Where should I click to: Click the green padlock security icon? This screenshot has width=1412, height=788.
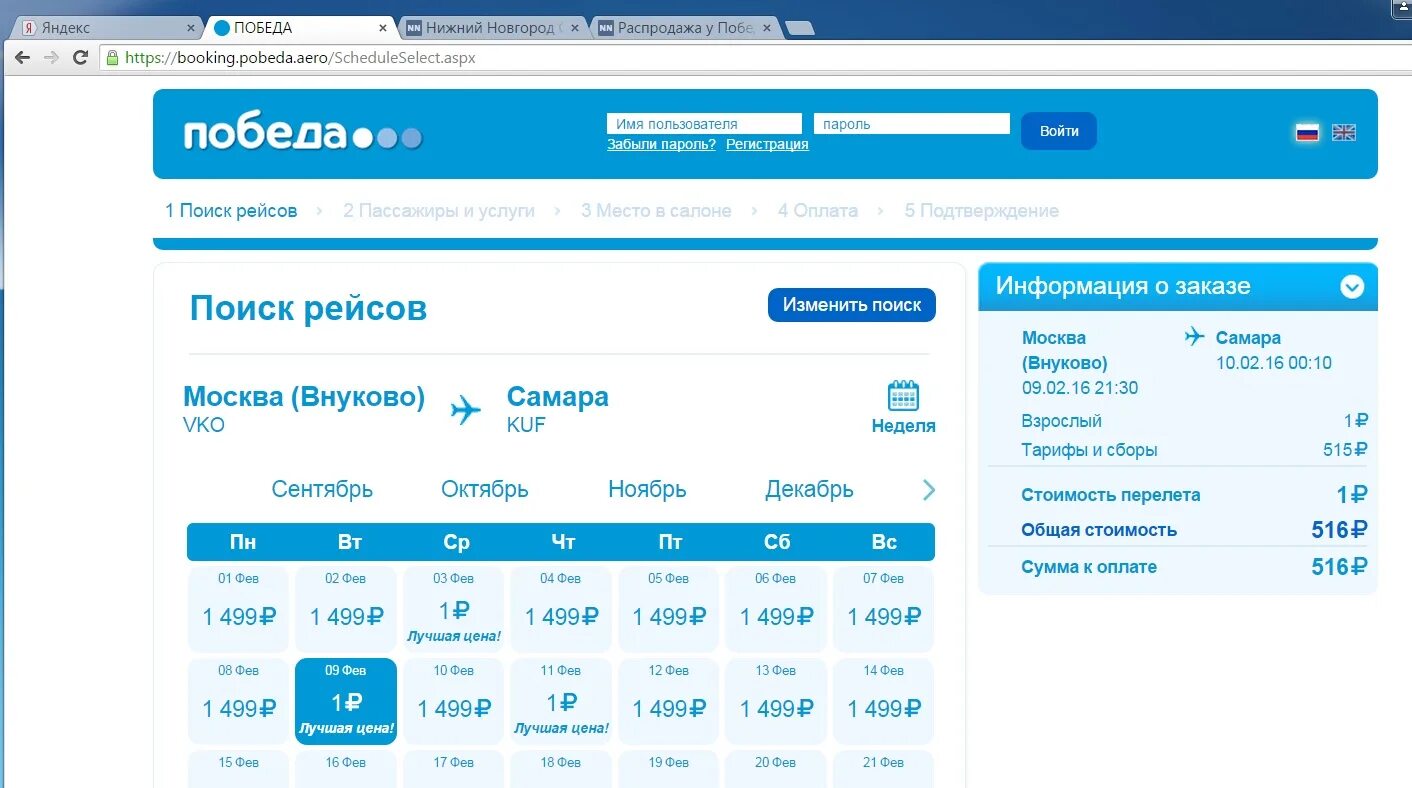point(112,58)
